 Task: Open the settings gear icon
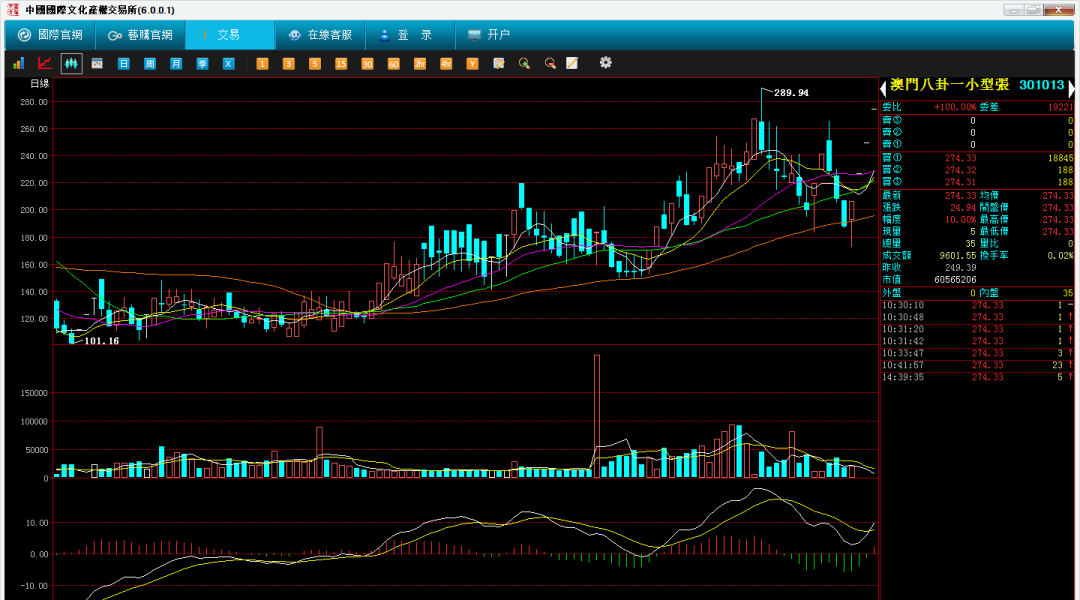point(605,63)
